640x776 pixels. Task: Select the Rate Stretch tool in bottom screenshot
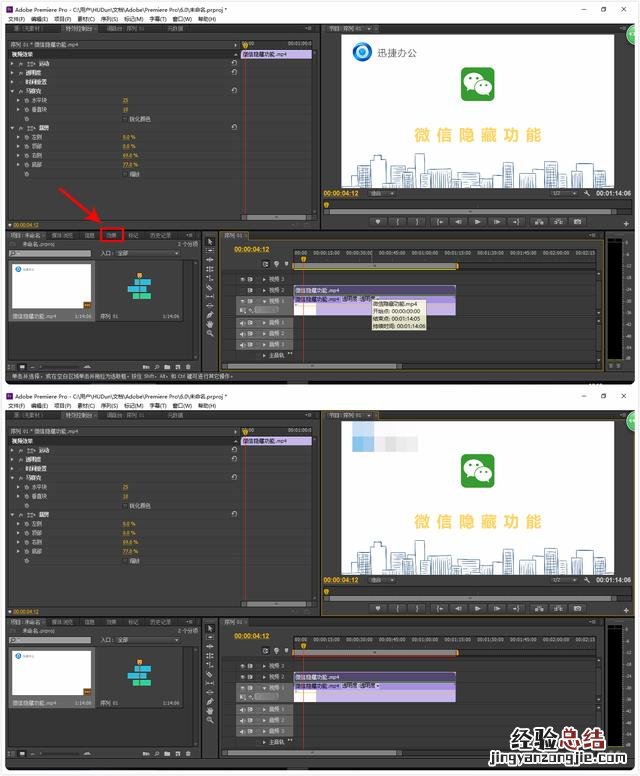[x=210, y=665]
